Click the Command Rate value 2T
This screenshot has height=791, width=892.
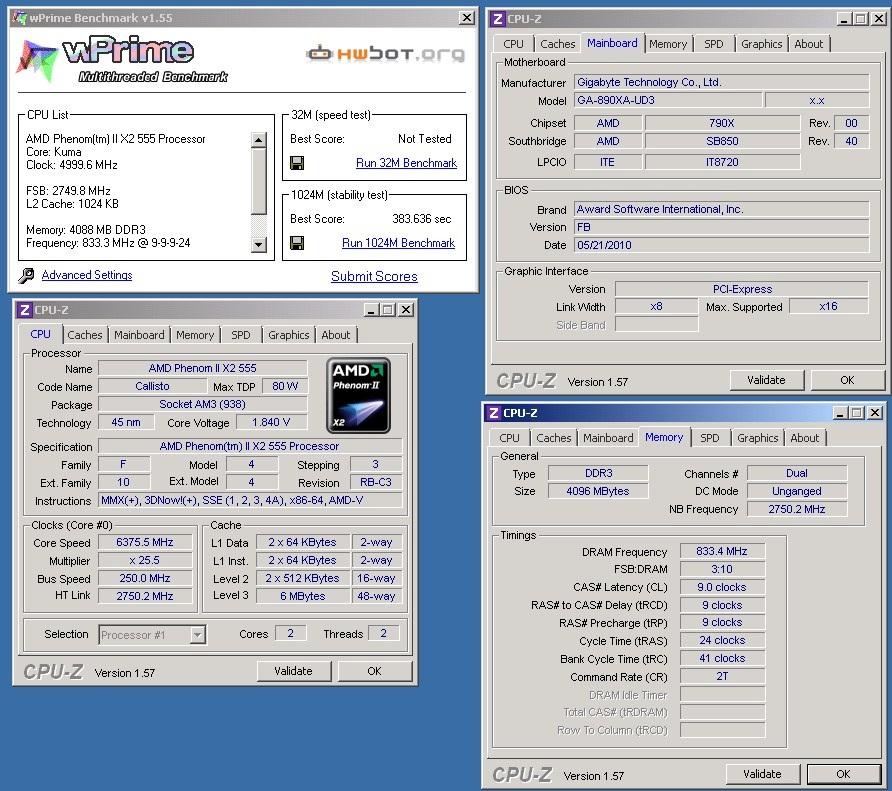pos(722,676)
